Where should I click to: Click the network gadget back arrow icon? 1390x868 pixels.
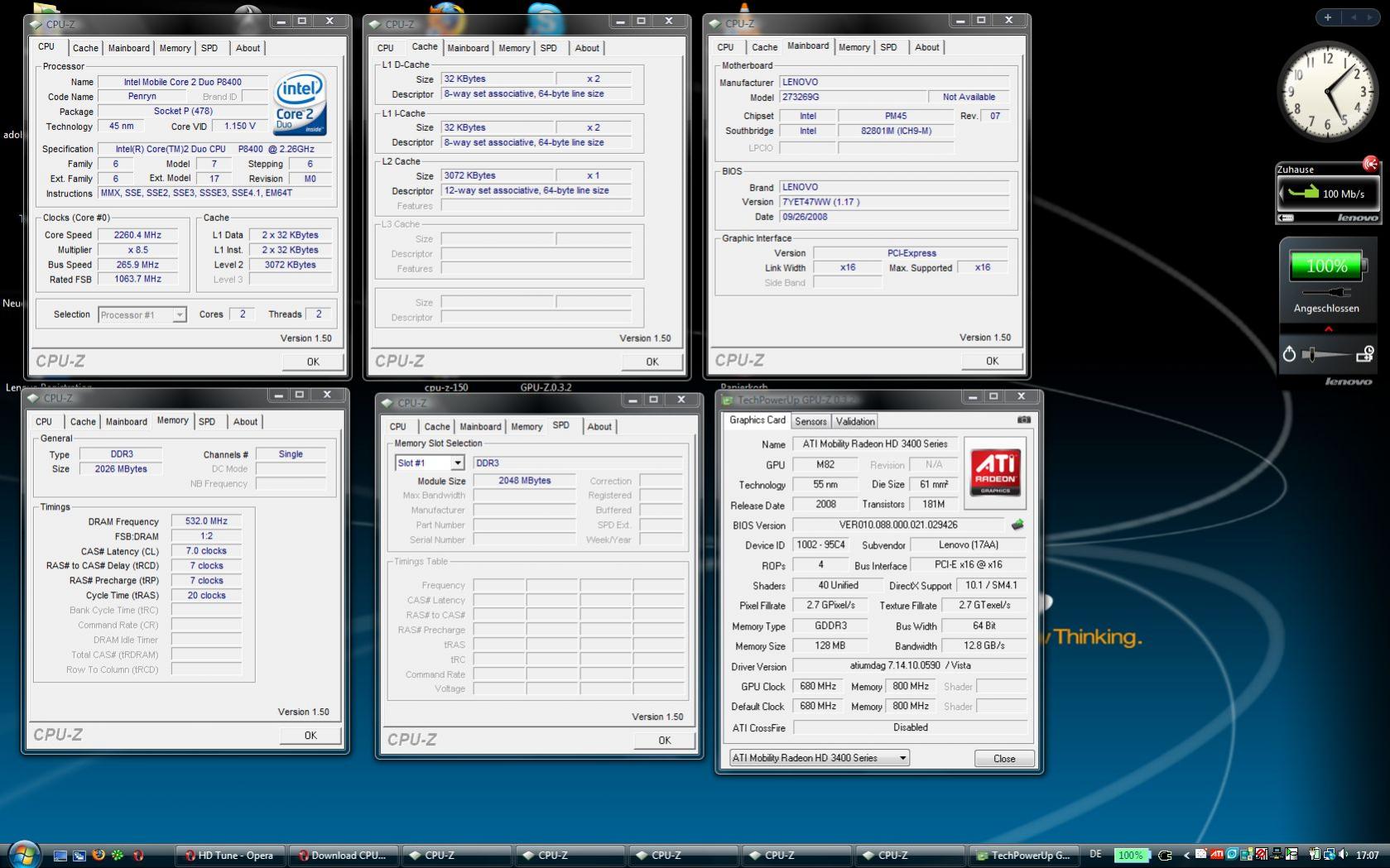pos(1287,218)
